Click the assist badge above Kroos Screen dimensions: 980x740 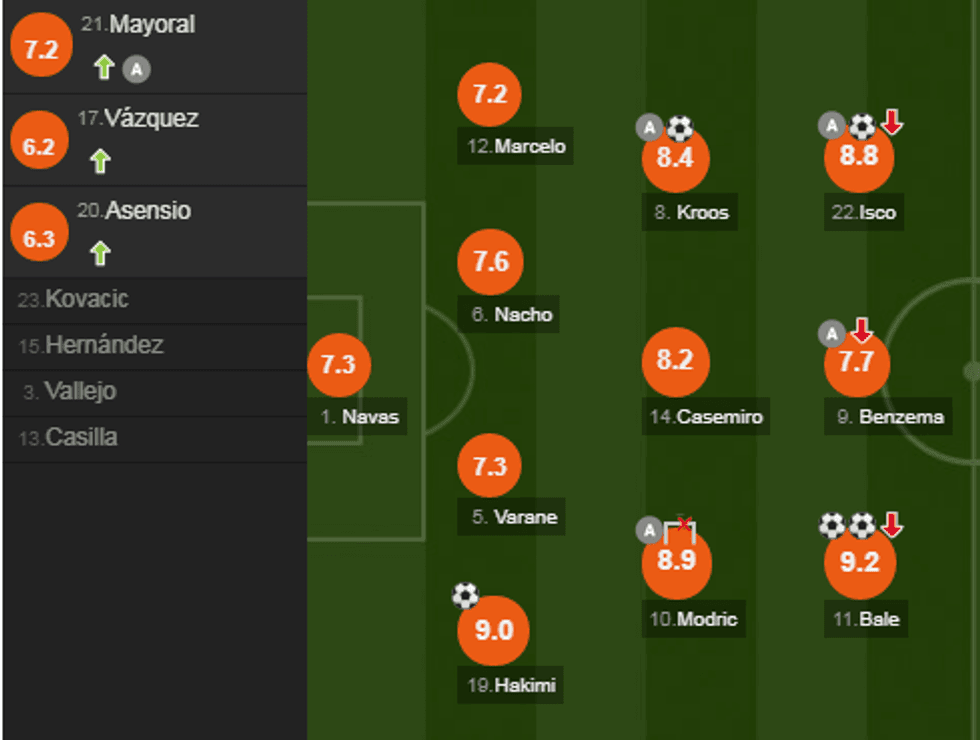[650, 127]
